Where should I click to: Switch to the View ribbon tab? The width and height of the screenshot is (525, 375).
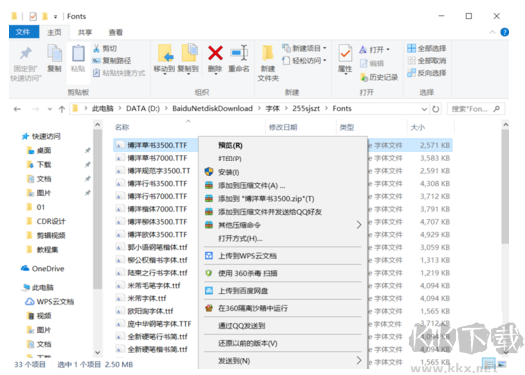point(116,32)
